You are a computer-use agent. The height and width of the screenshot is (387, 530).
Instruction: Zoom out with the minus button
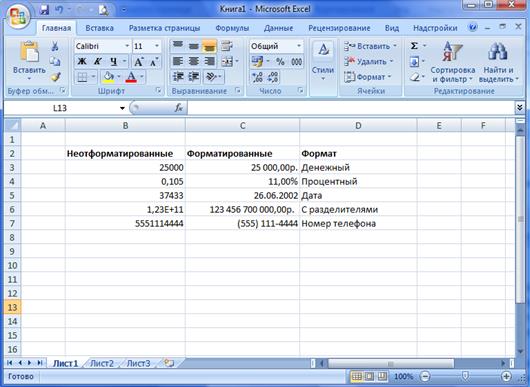(425, 376)
